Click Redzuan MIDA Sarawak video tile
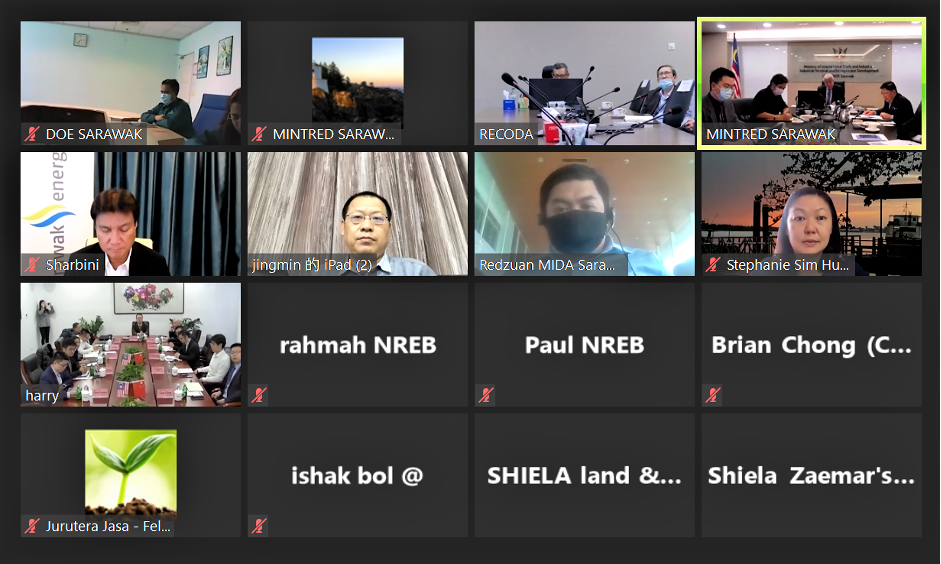The height and width of the screenshot is (564, 941). [585, 214]
